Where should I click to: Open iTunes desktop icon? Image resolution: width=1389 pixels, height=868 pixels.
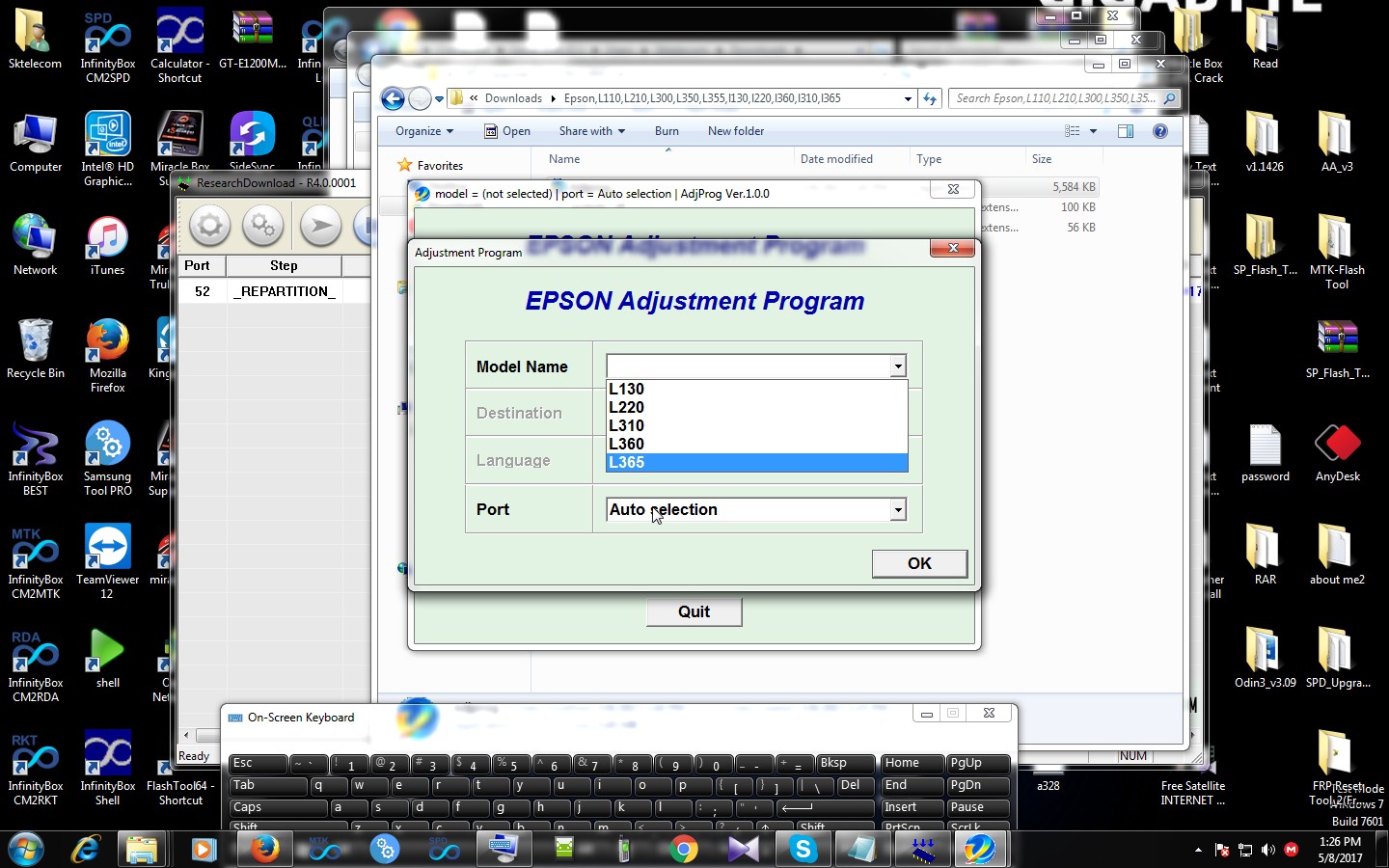tap(107, 246)
